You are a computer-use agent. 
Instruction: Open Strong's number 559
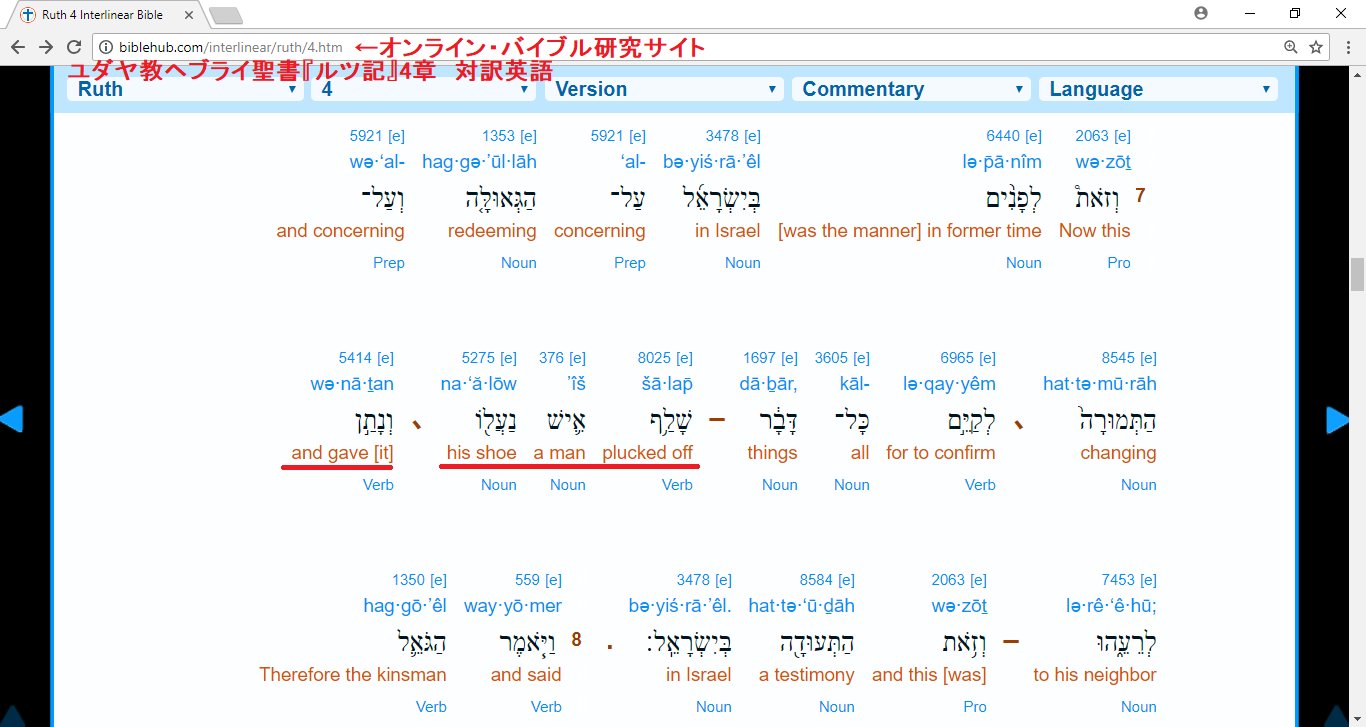click(x=527, y=580)
